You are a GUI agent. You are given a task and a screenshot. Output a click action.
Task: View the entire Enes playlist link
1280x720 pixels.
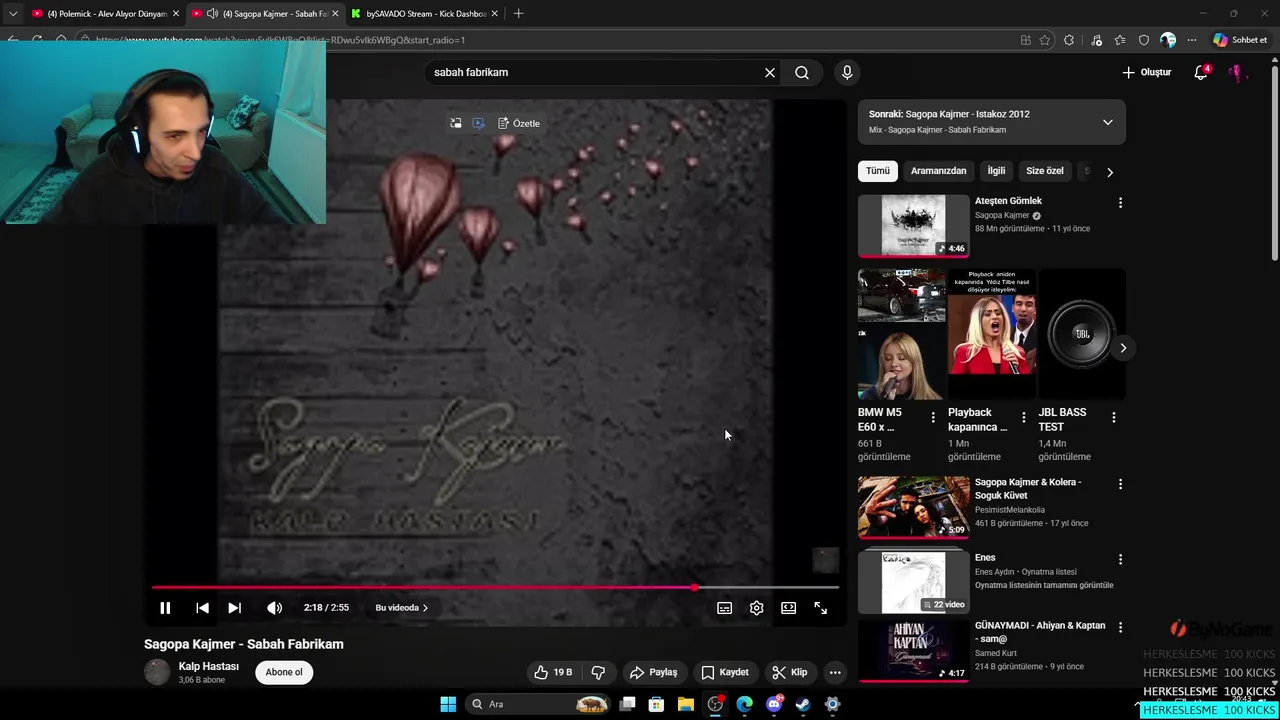pos(1044,585)
